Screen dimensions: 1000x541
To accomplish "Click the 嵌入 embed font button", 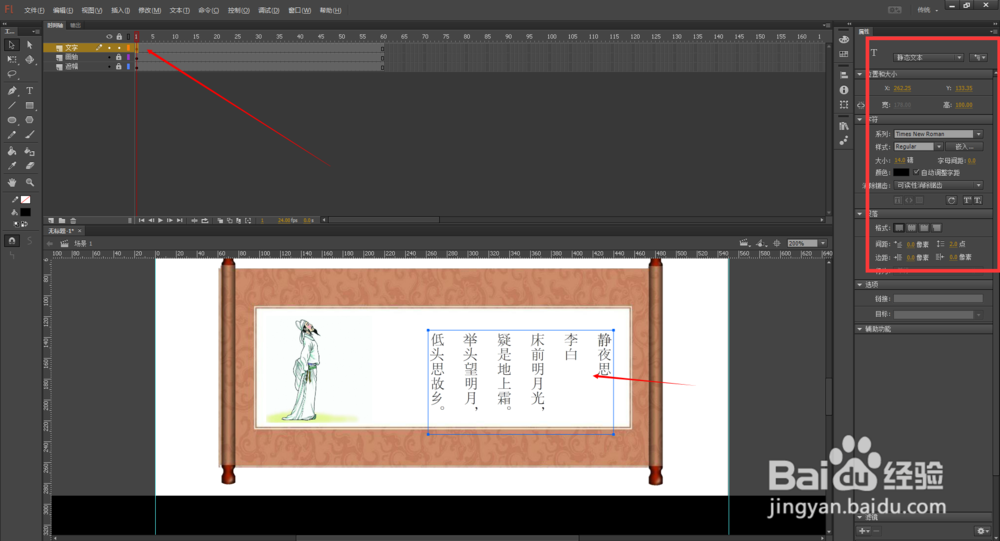I will [964, 147].
